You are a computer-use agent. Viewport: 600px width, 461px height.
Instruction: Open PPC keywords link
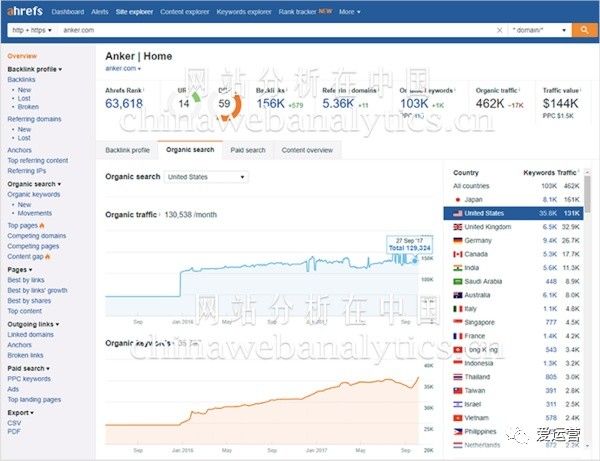(x=29, y=379)
